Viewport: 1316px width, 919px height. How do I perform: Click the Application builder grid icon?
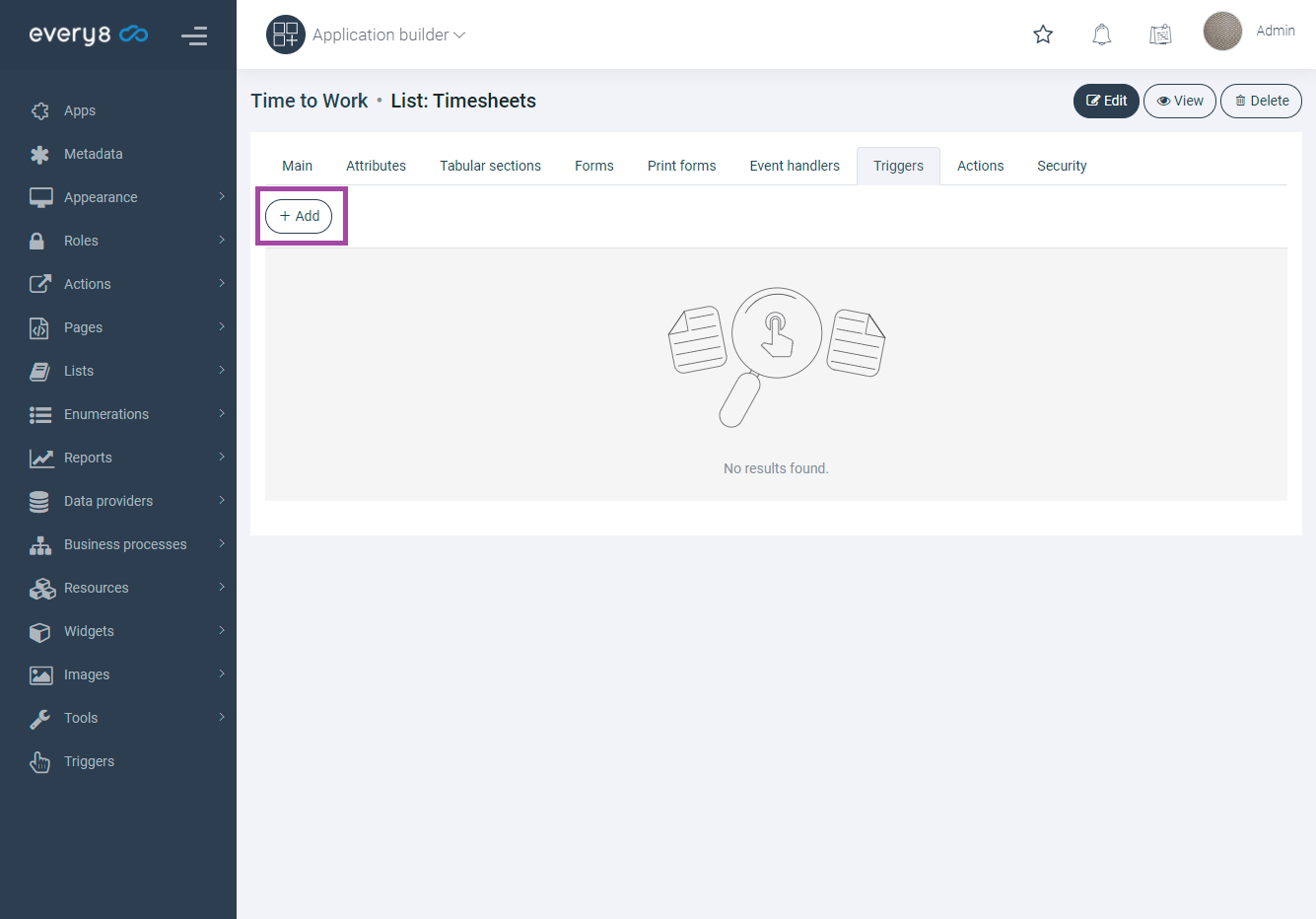(286, 35)
